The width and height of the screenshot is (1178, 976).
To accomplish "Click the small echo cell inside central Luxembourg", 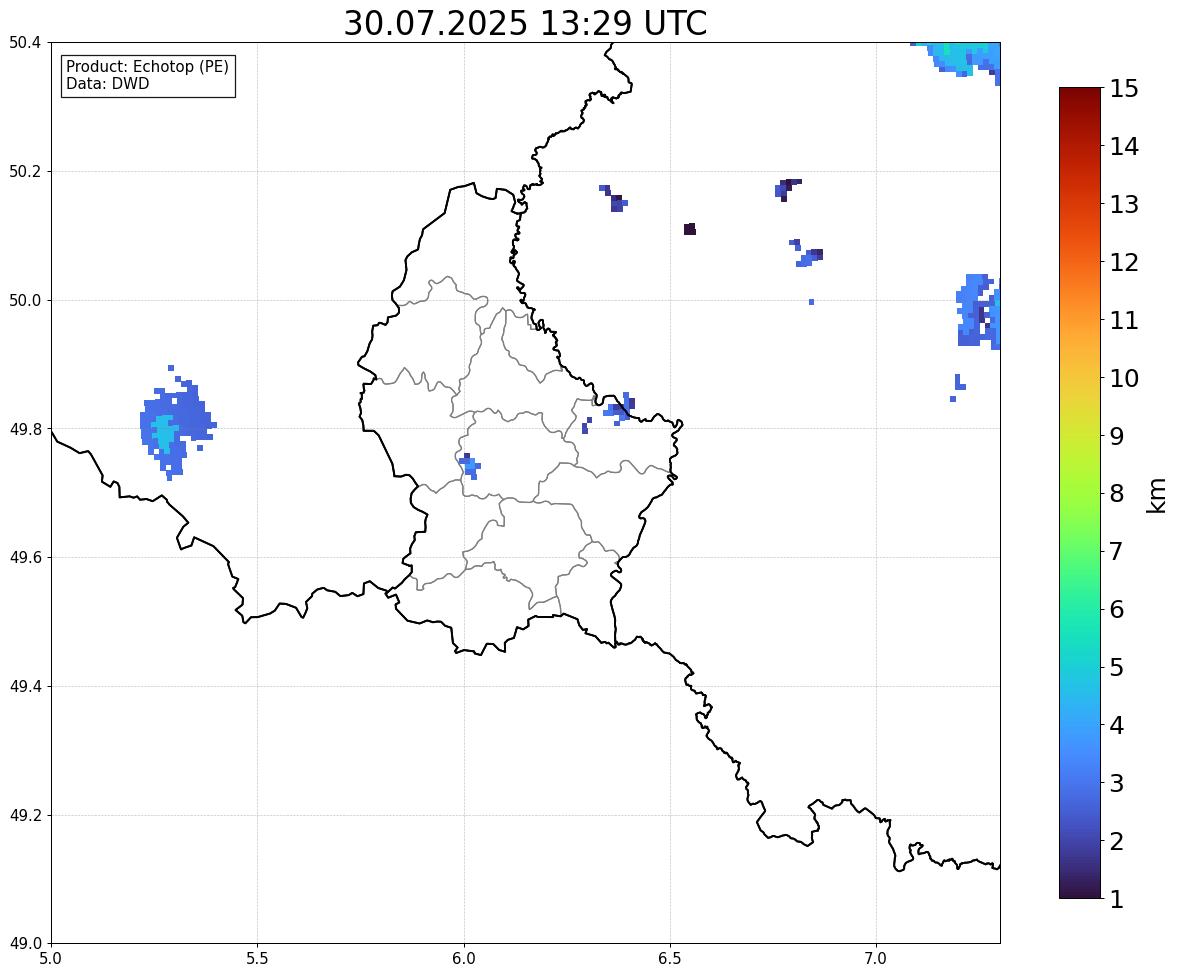I will coord(470,467).
